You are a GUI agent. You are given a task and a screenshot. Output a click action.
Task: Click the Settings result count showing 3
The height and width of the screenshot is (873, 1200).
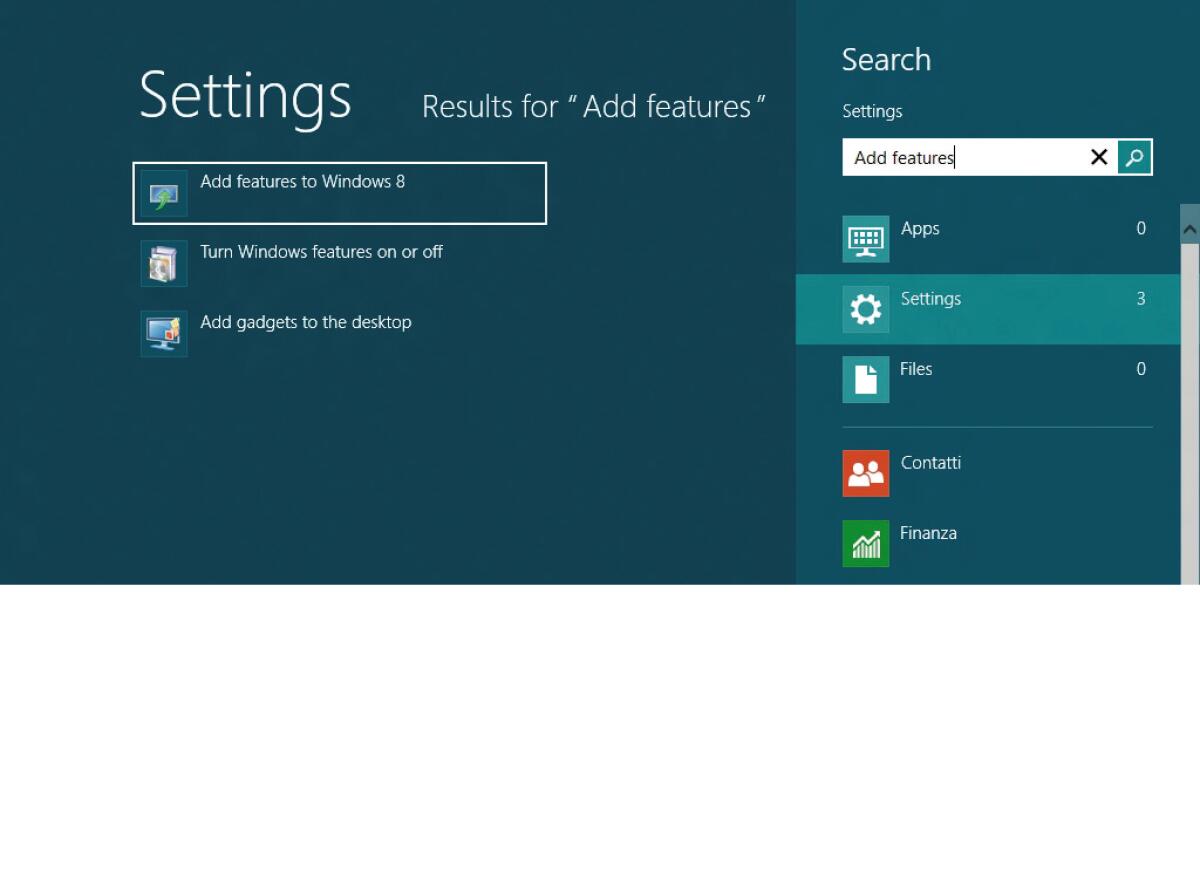pos(1141,298)
